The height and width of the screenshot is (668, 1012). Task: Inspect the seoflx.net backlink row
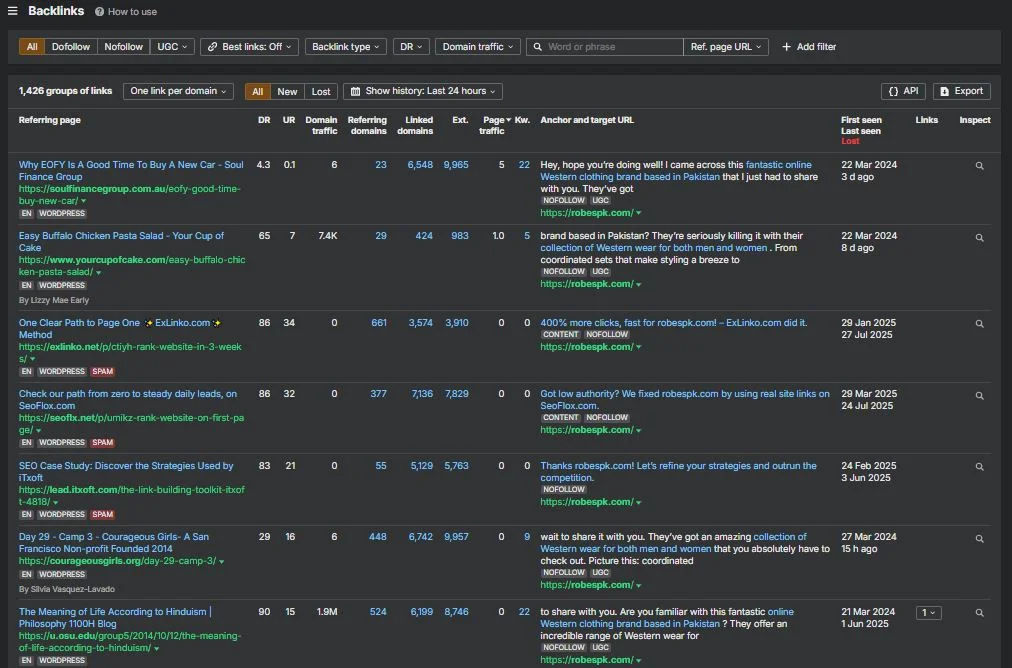pos(979,395)
